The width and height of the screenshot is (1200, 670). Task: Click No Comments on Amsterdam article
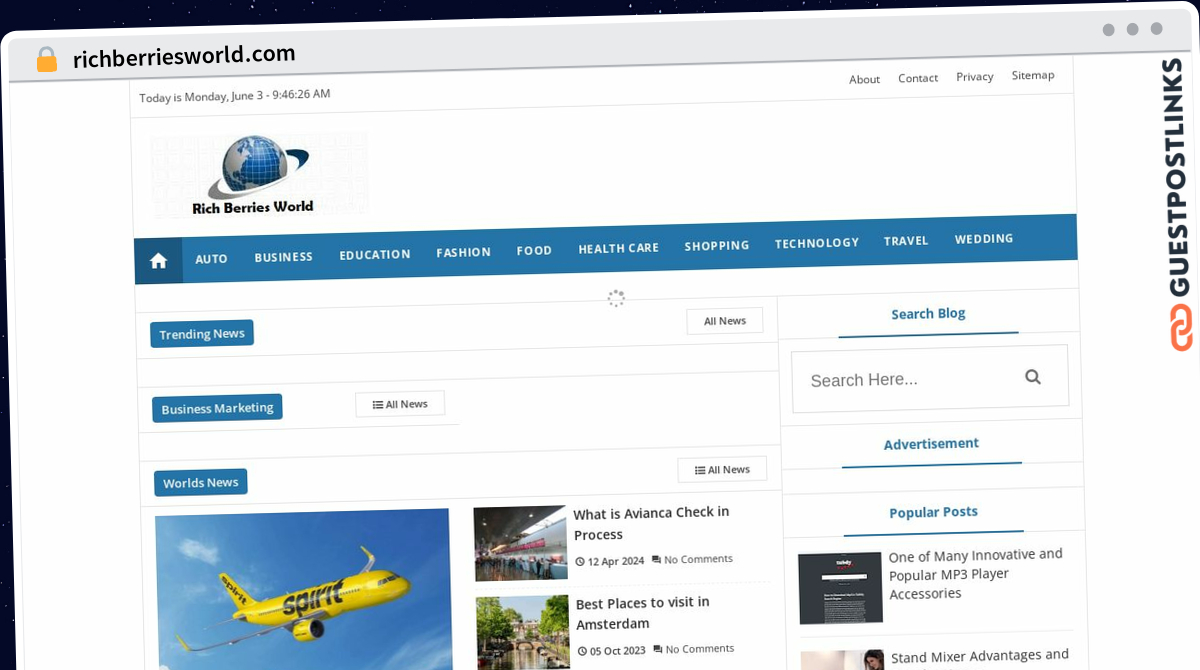pos(694,649)
